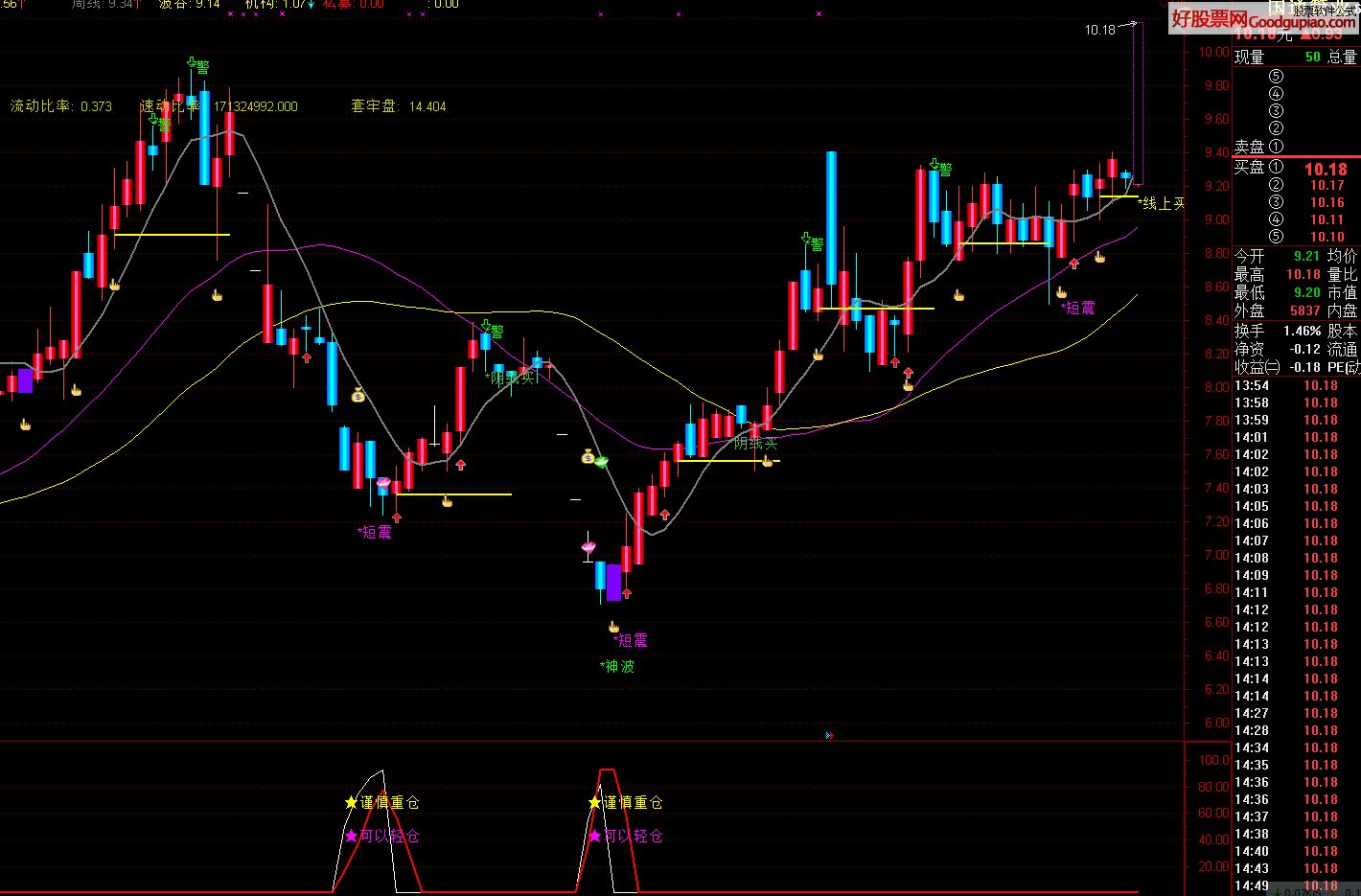
Task: Click the 波谷: 9.14 indicator value
Action: click(190, 4)
